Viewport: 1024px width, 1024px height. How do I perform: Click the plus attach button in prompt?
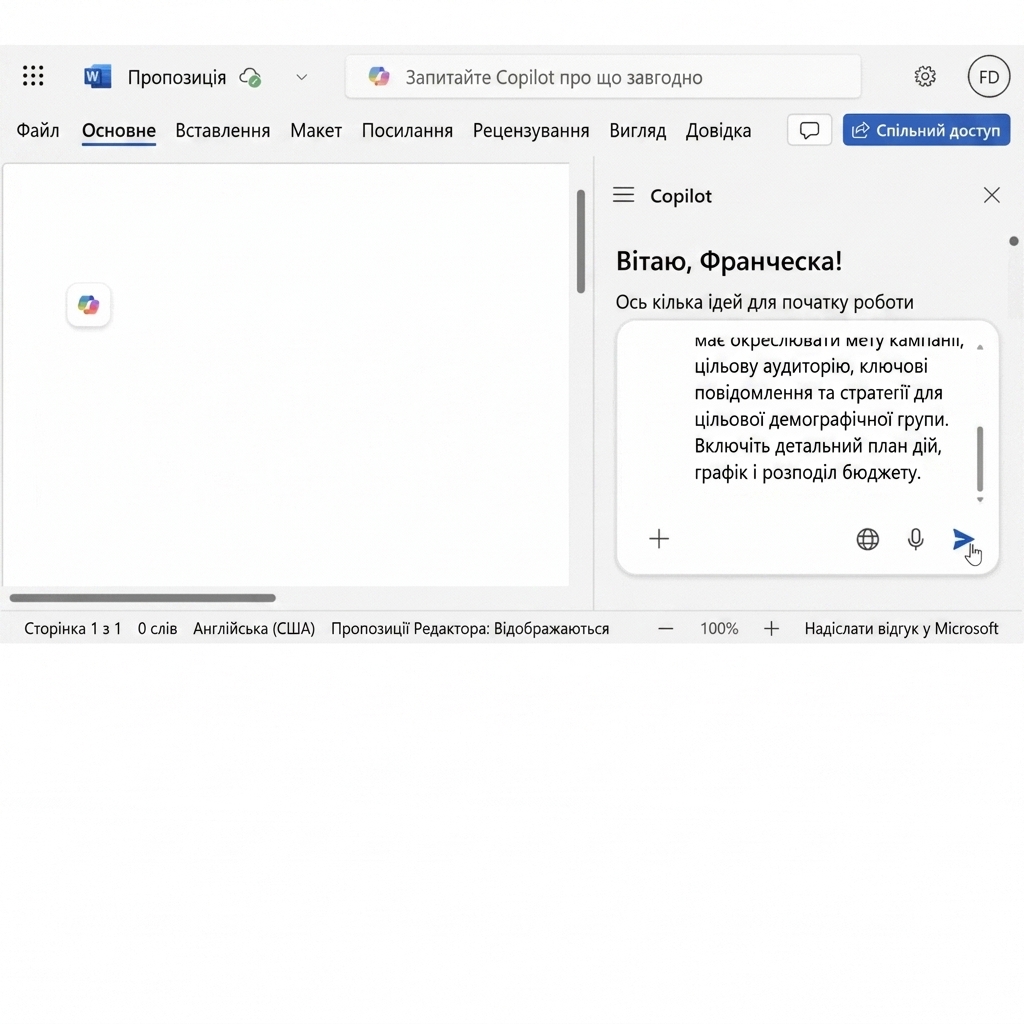pyautogui.click(x=659, y=539)
